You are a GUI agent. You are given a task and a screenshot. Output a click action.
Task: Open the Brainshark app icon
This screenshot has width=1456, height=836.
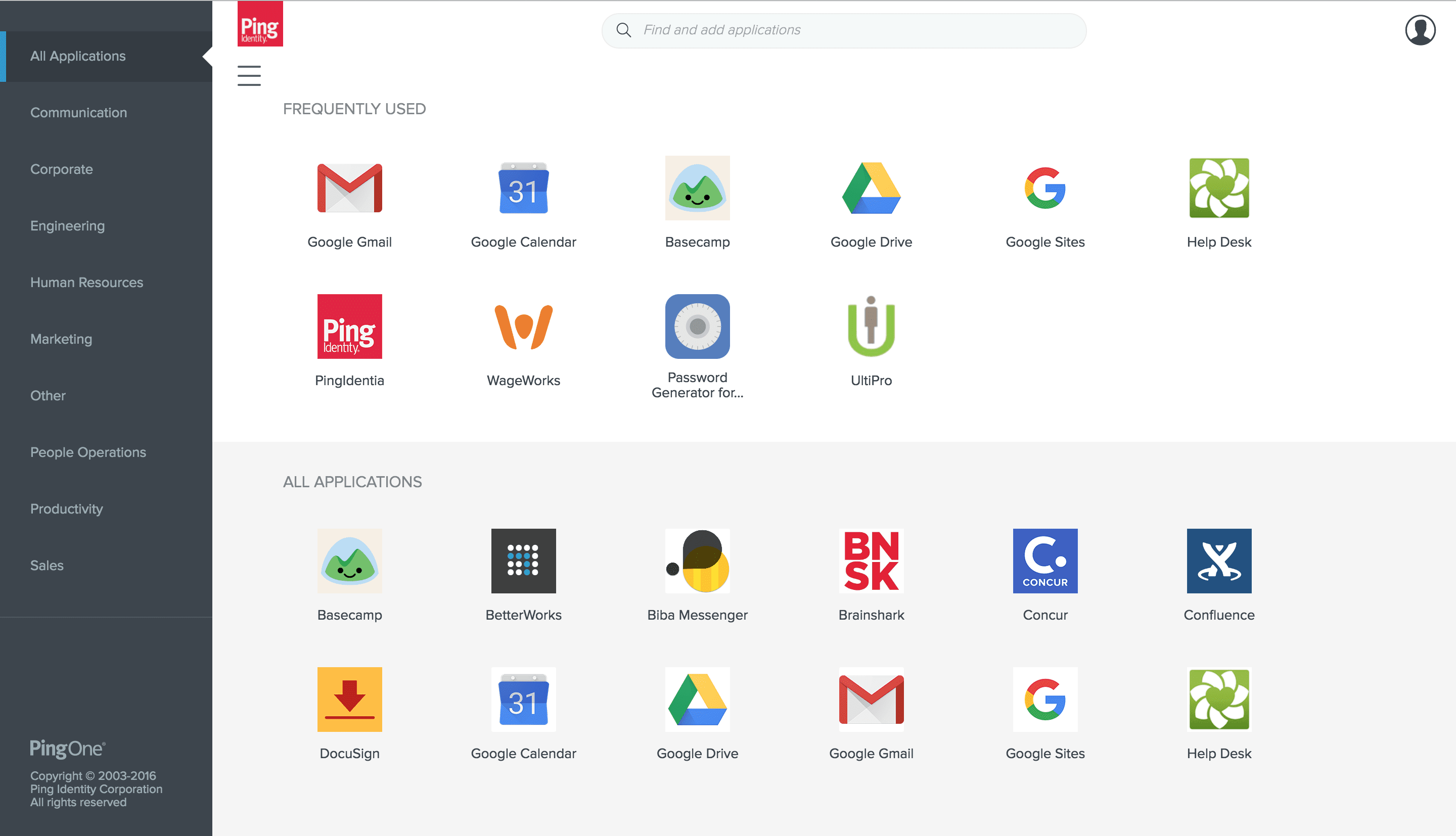tap(871, 561)
